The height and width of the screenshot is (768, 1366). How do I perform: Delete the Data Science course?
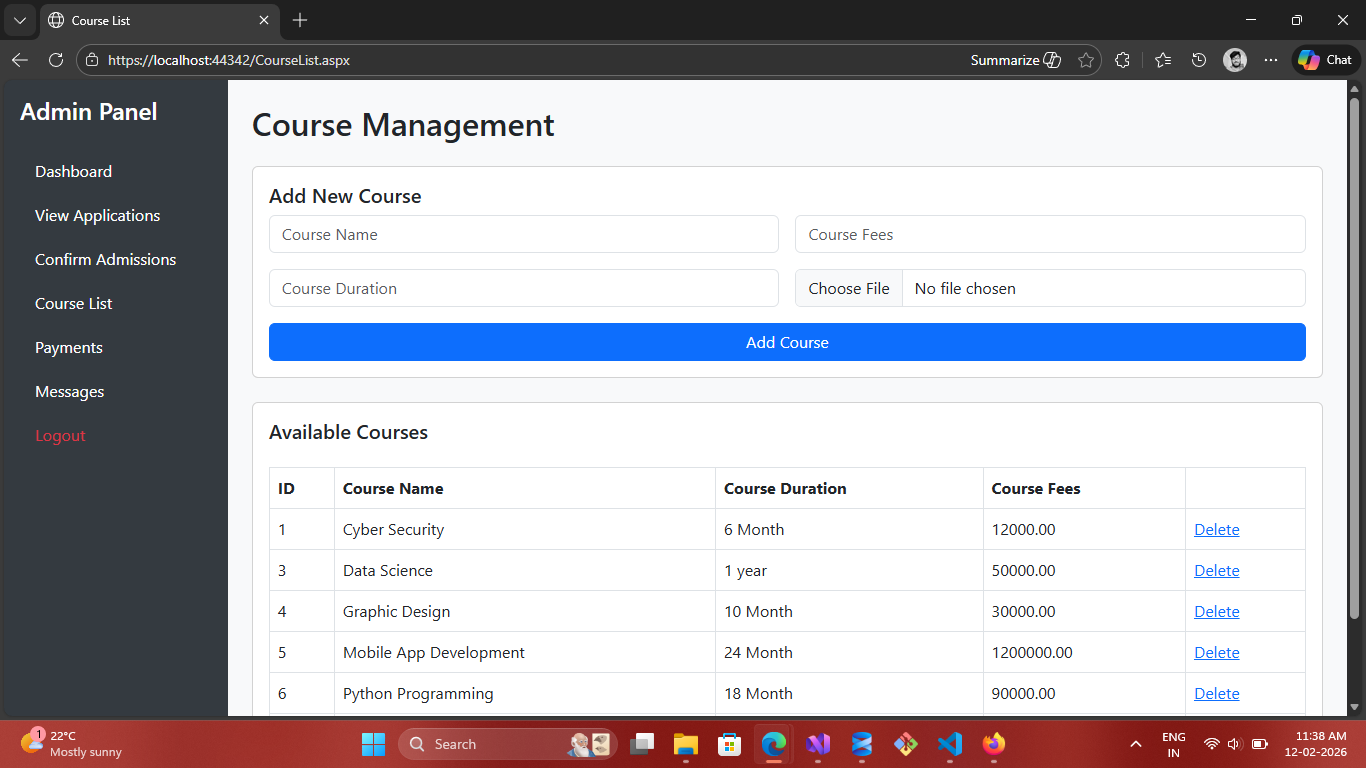point(1216,571)
